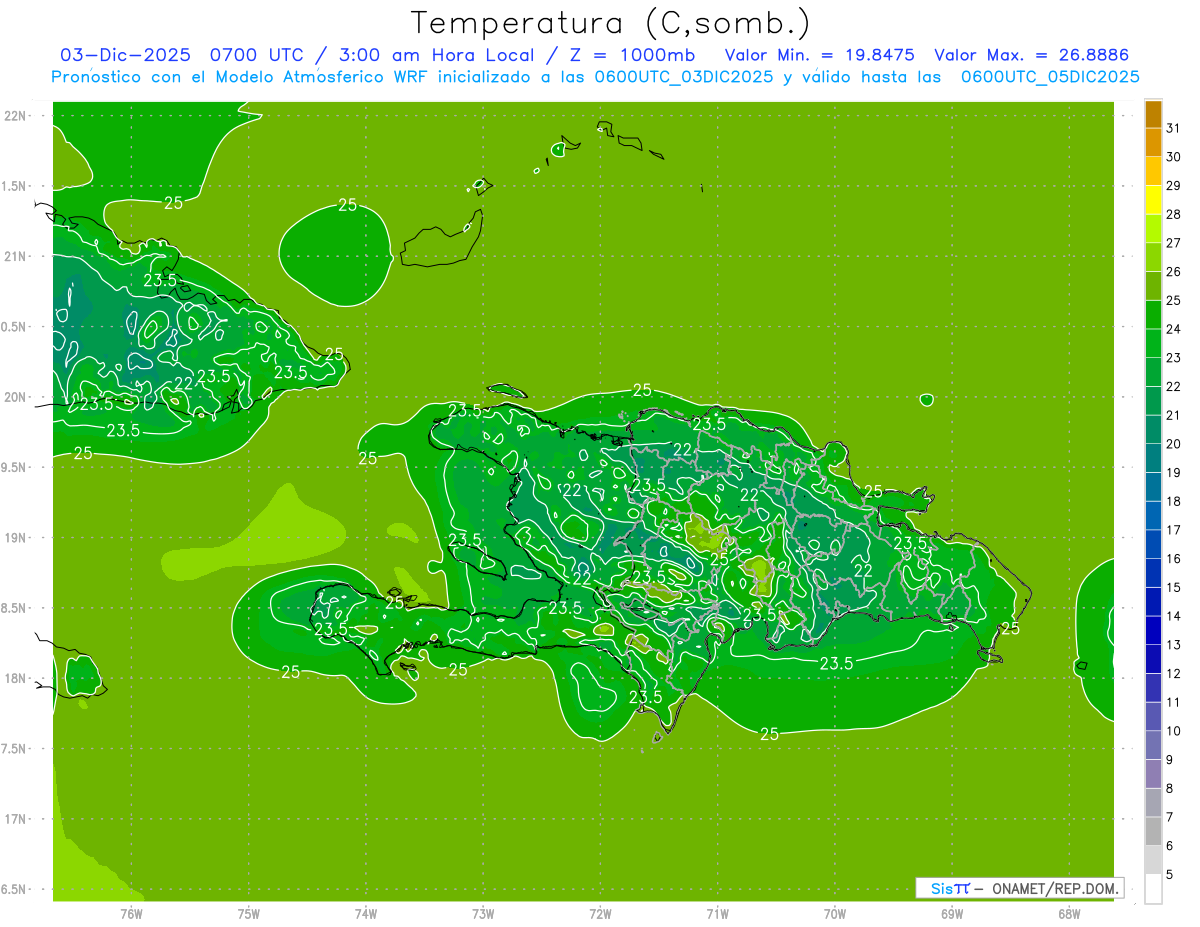Click the color scale segment between 23 and 24
The width and height of the screenshot is (1200, 927).
[1153, 343]
